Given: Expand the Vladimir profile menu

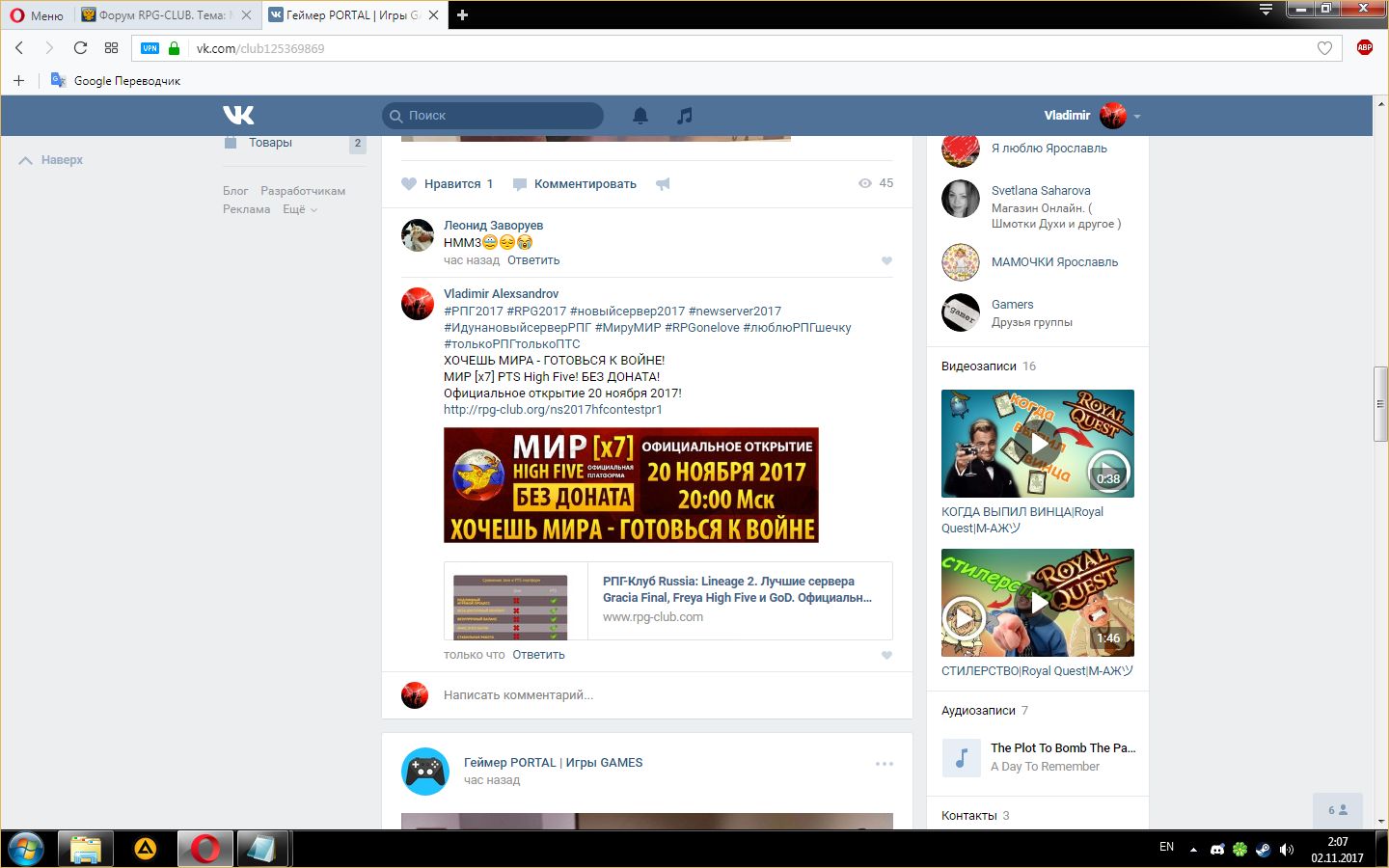Looking at the screenshot, I should point(1092,116).
